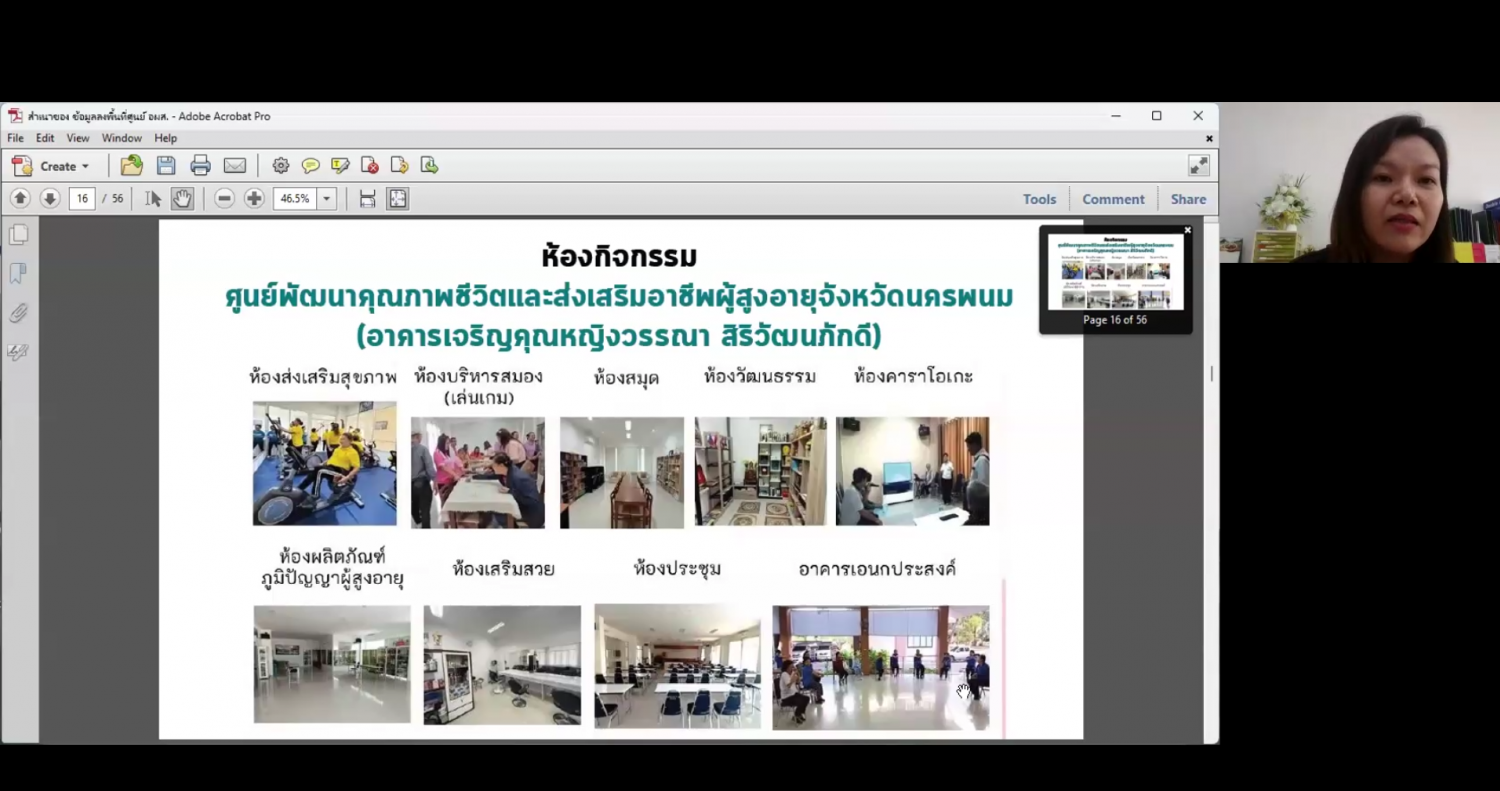Viewport: 1500px width, 791px height.
Task: Click the Acrobat icon in the title bar
Action: (x=15, y=116)
